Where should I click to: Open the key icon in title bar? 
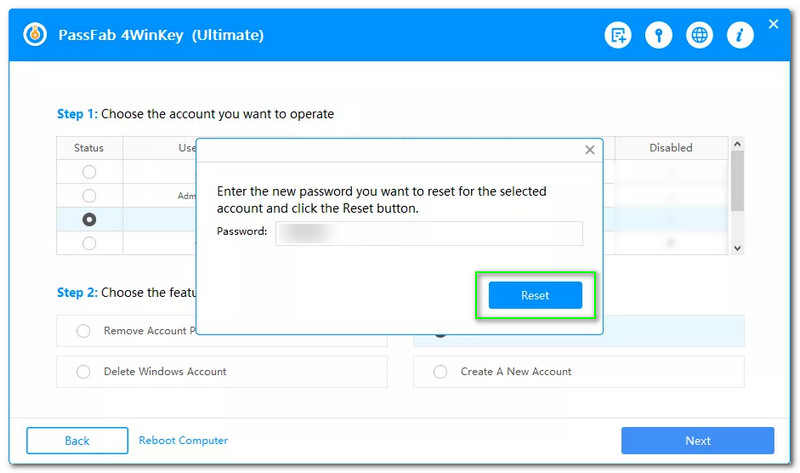(658, 35)
